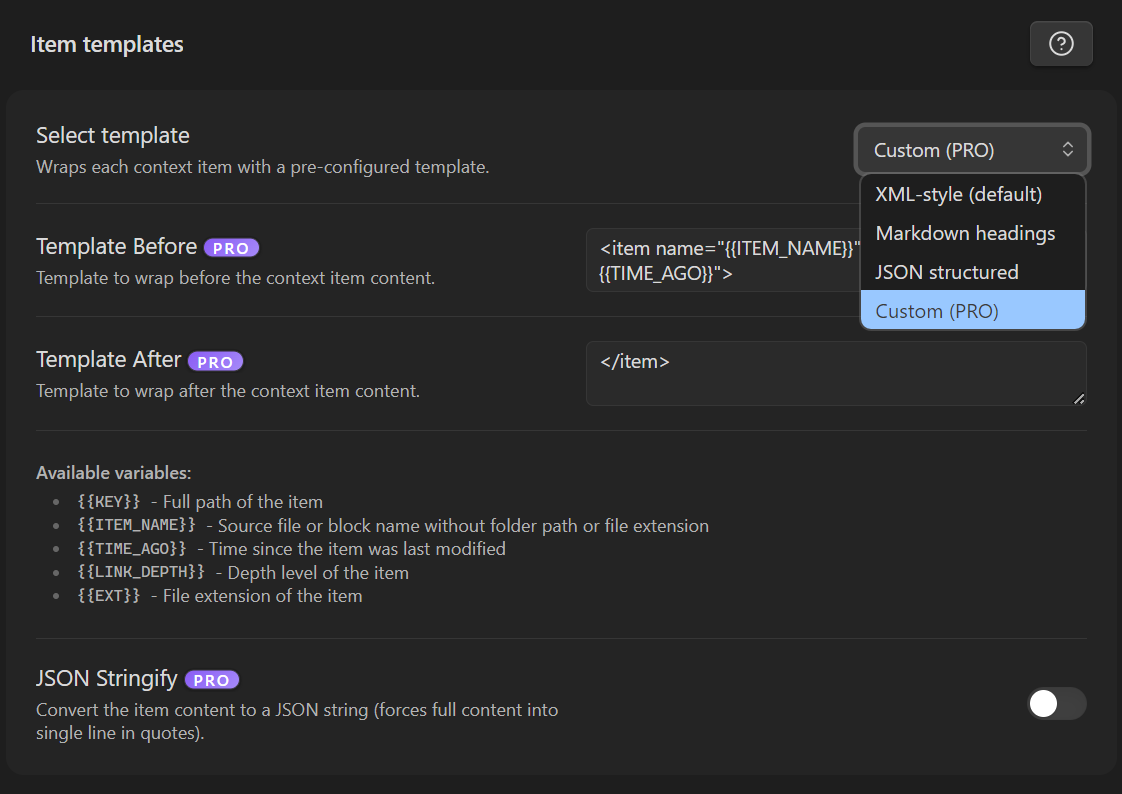Image resolution: width=1122 pixels, height=794 pixels.
Task: Click the {{KEY}} variable in list
Action: pos(109,502)
